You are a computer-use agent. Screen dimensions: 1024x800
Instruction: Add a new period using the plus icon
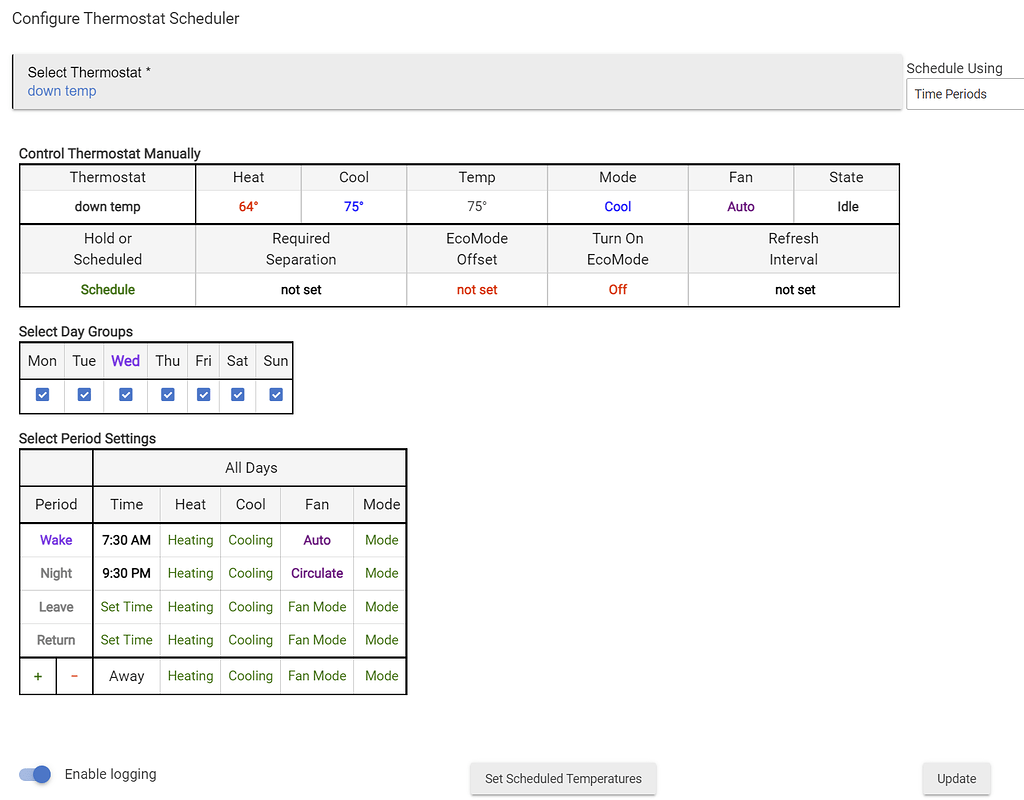[37, 676]
